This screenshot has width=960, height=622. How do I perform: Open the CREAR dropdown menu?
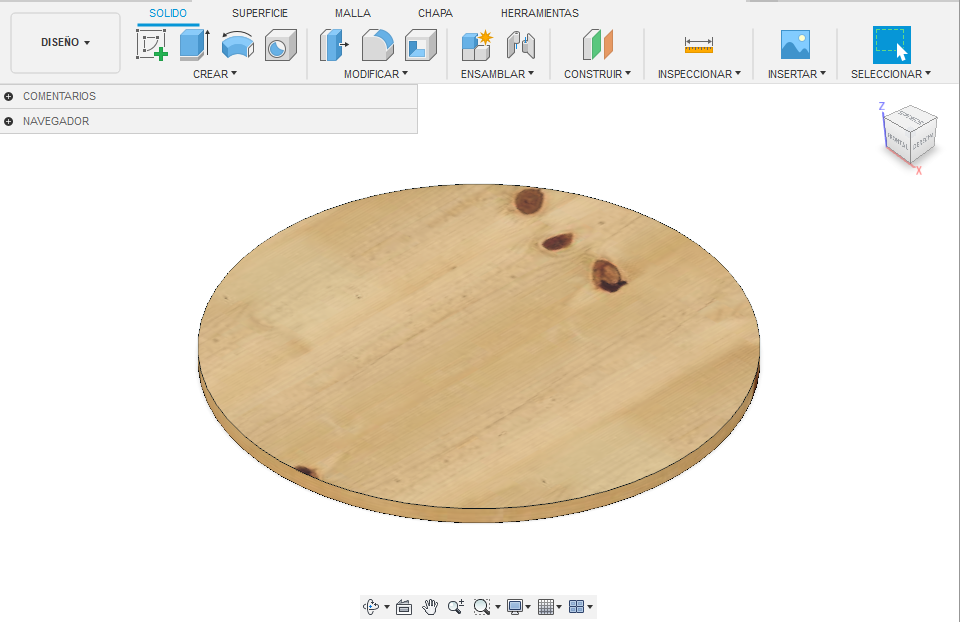point(215,73)
